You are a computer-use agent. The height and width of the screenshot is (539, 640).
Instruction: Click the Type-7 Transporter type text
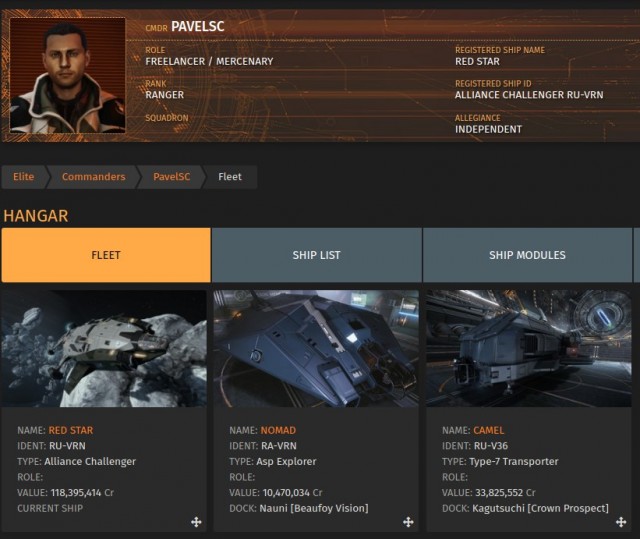point(513,461)
